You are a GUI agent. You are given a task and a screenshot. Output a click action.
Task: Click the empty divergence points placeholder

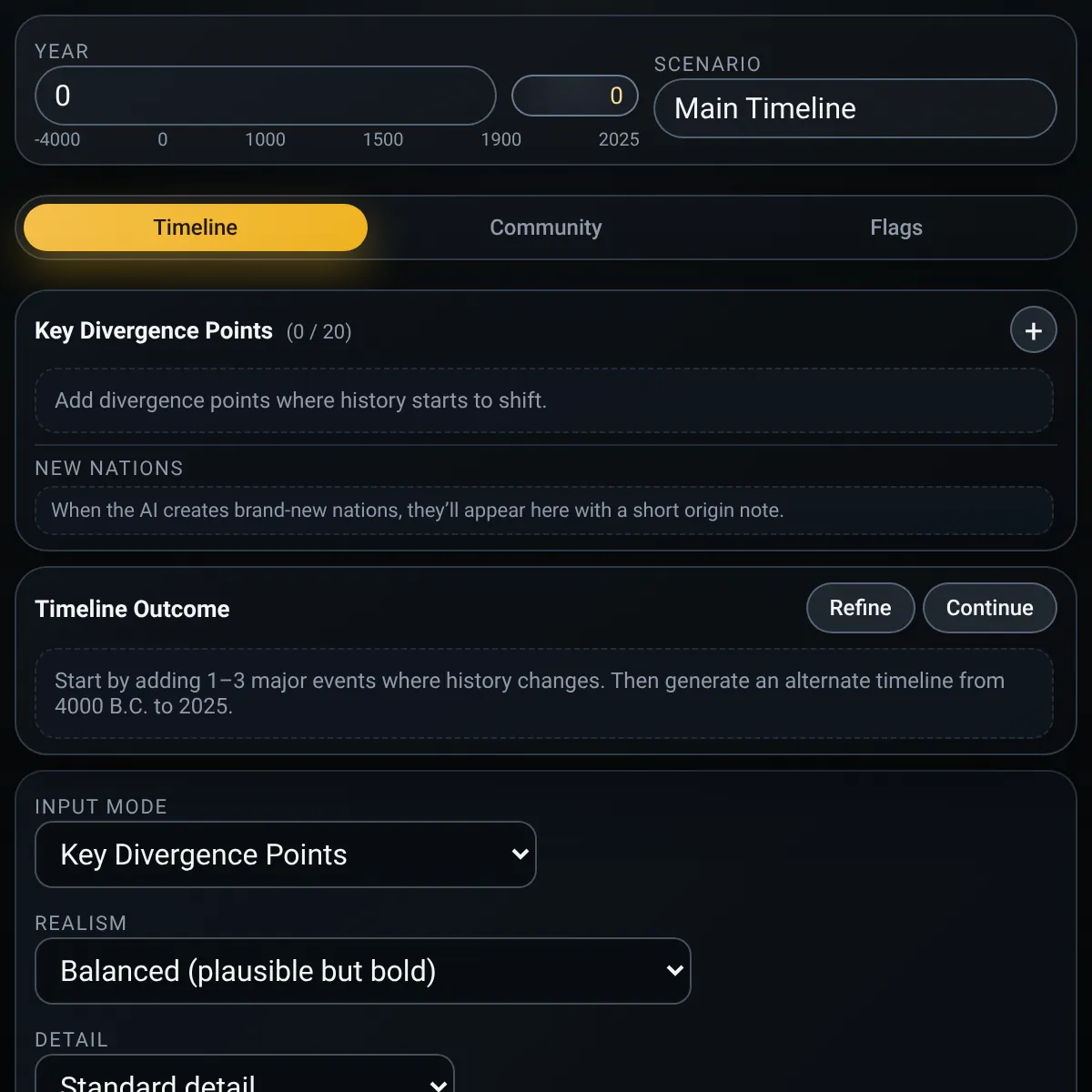(x=543, y=400)
